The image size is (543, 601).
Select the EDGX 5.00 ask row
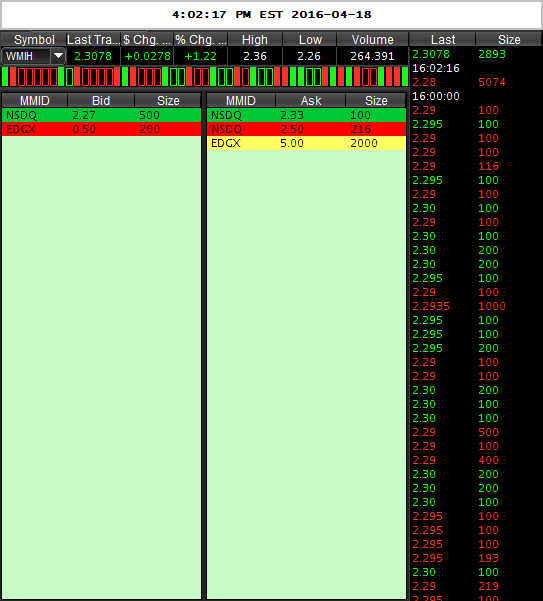(x=306, y=143)
